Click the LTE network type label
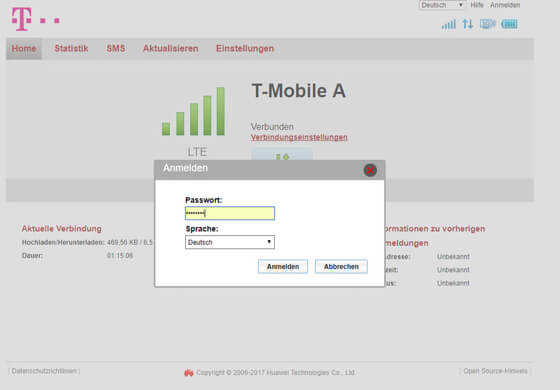This screenshot has height=390, width=560. click(x=197, y=152)
